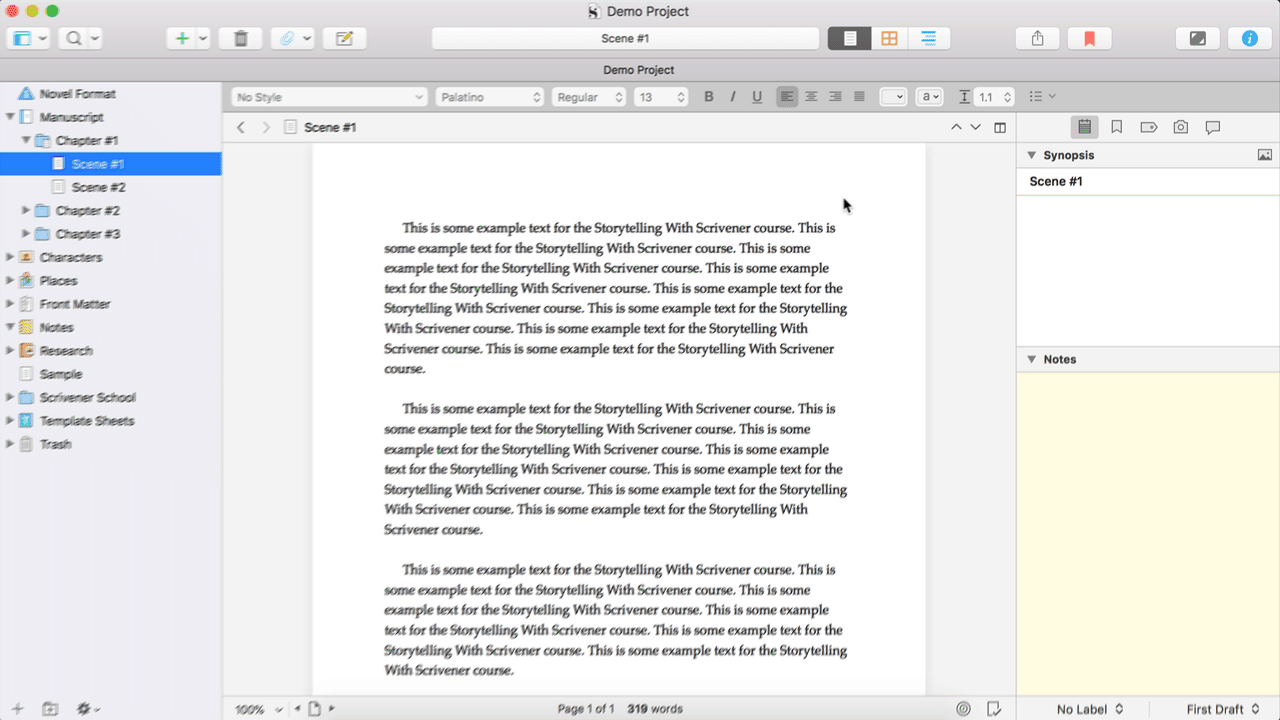Open the Snapshots camera tab in Inspector
The image size is (1280, 720).
[1181, 127]
